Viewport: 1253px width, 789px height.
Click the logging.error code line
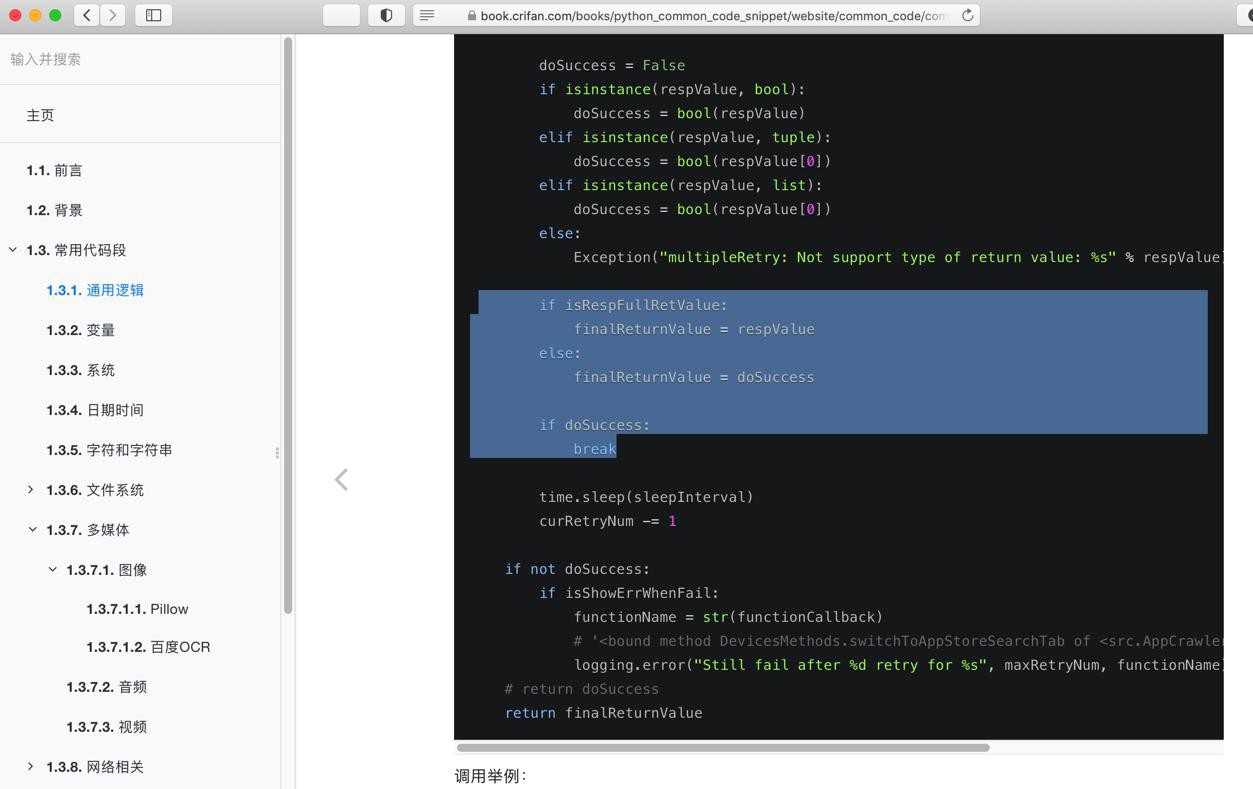point(898,665)
